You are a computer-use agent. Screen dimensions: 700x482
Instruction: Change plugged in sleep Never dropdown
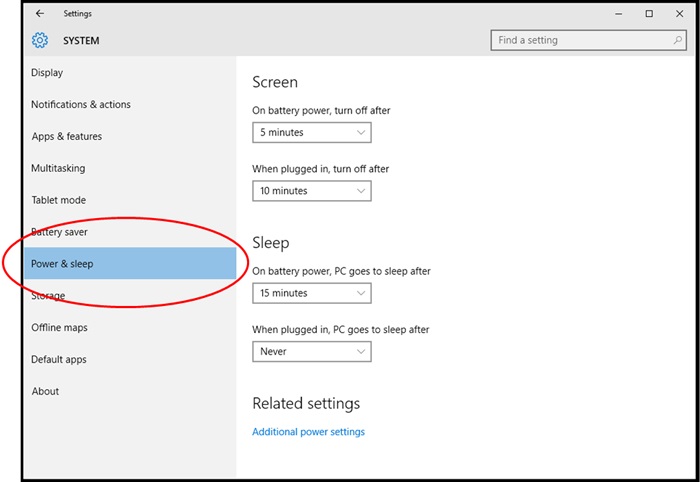pyautogui.click(x=311, y=352)
